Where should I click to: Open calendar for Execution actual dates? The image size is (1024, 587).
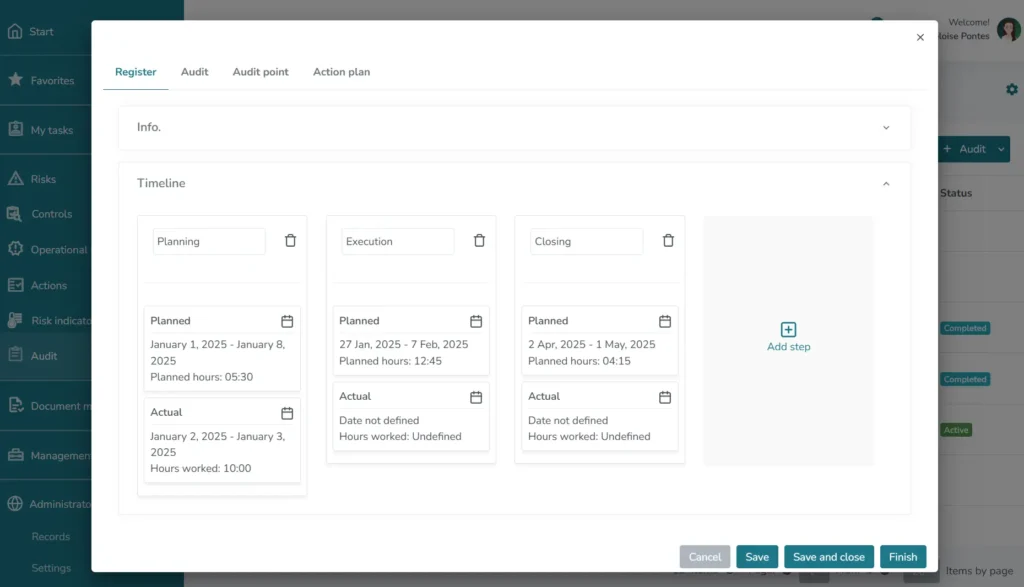point(476,397)
